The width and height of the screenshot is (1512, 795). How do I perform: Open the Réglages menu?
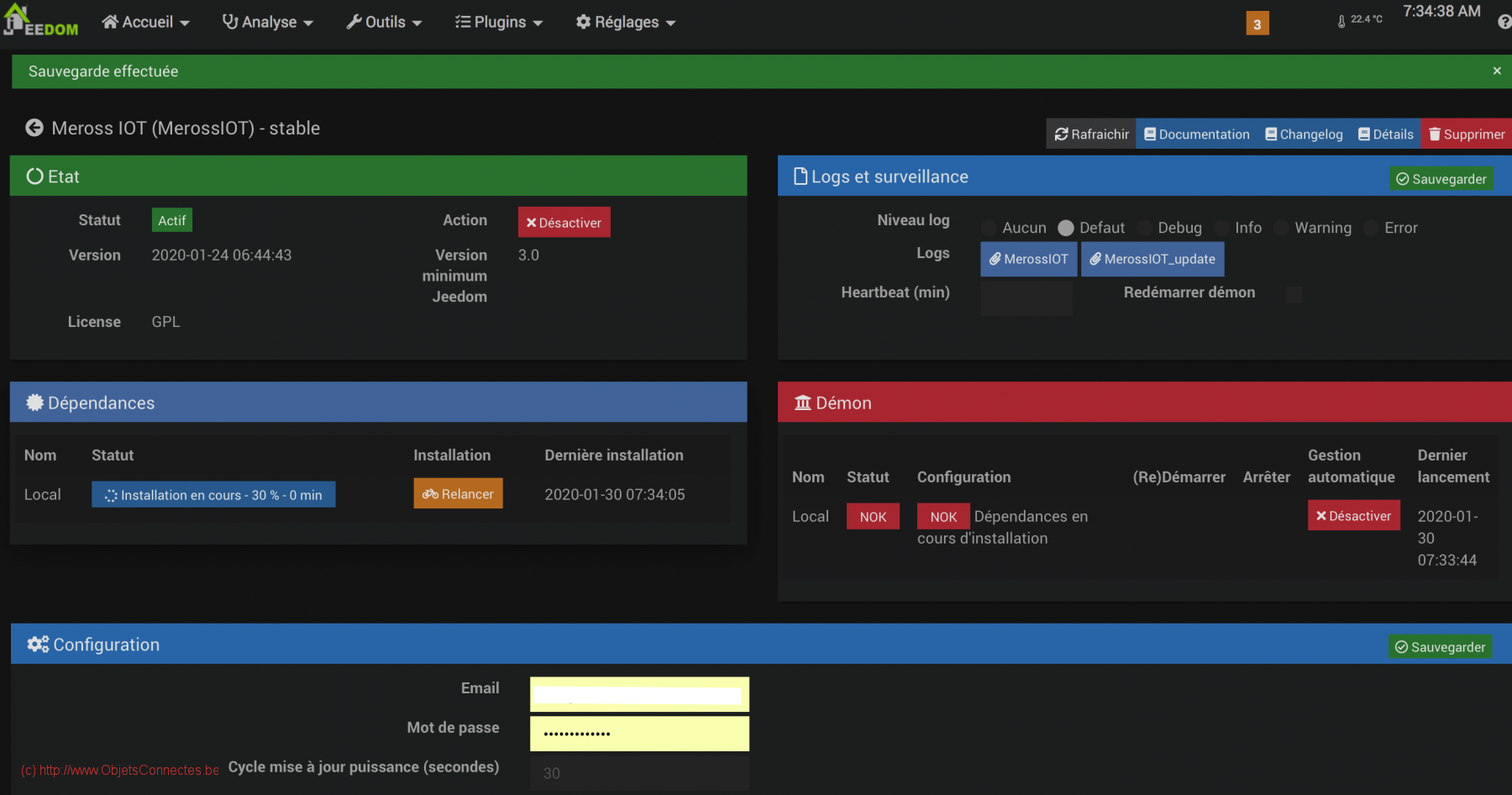[x=626, y=22]
